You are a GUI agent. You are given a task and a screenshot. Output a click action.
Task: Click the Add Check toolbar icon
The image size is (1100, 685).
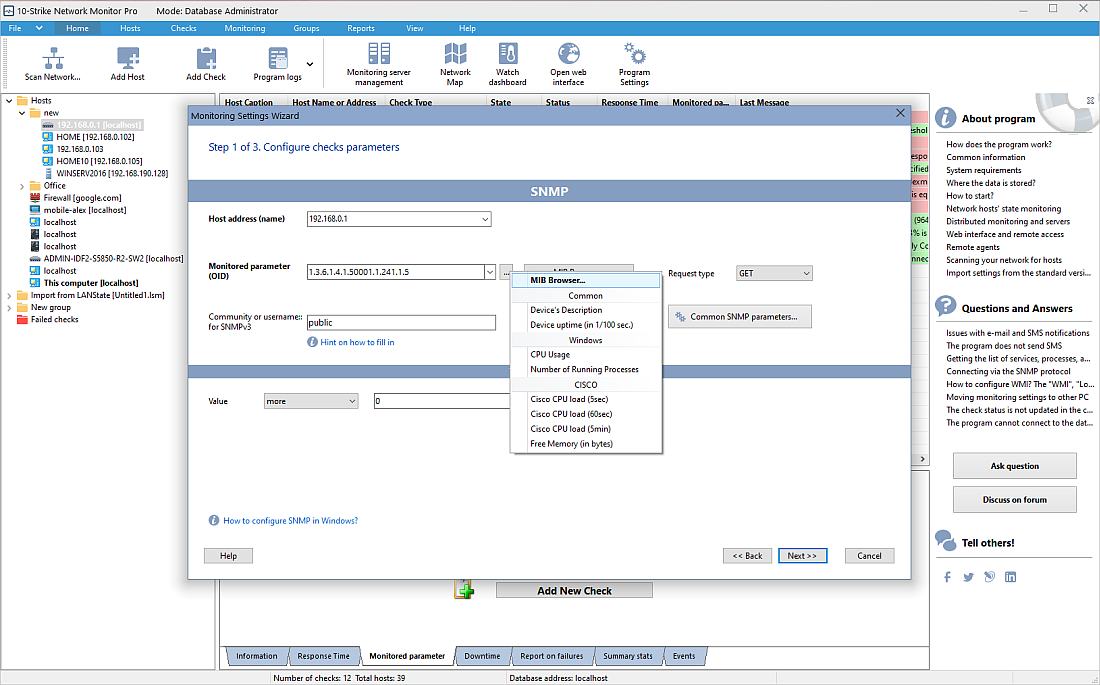tap(206, 58)
